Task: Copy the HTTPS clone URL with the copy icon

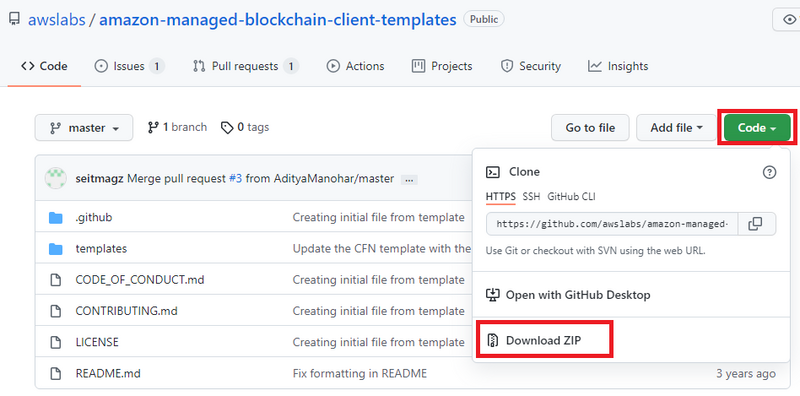Action: click(x=755, y=224)
